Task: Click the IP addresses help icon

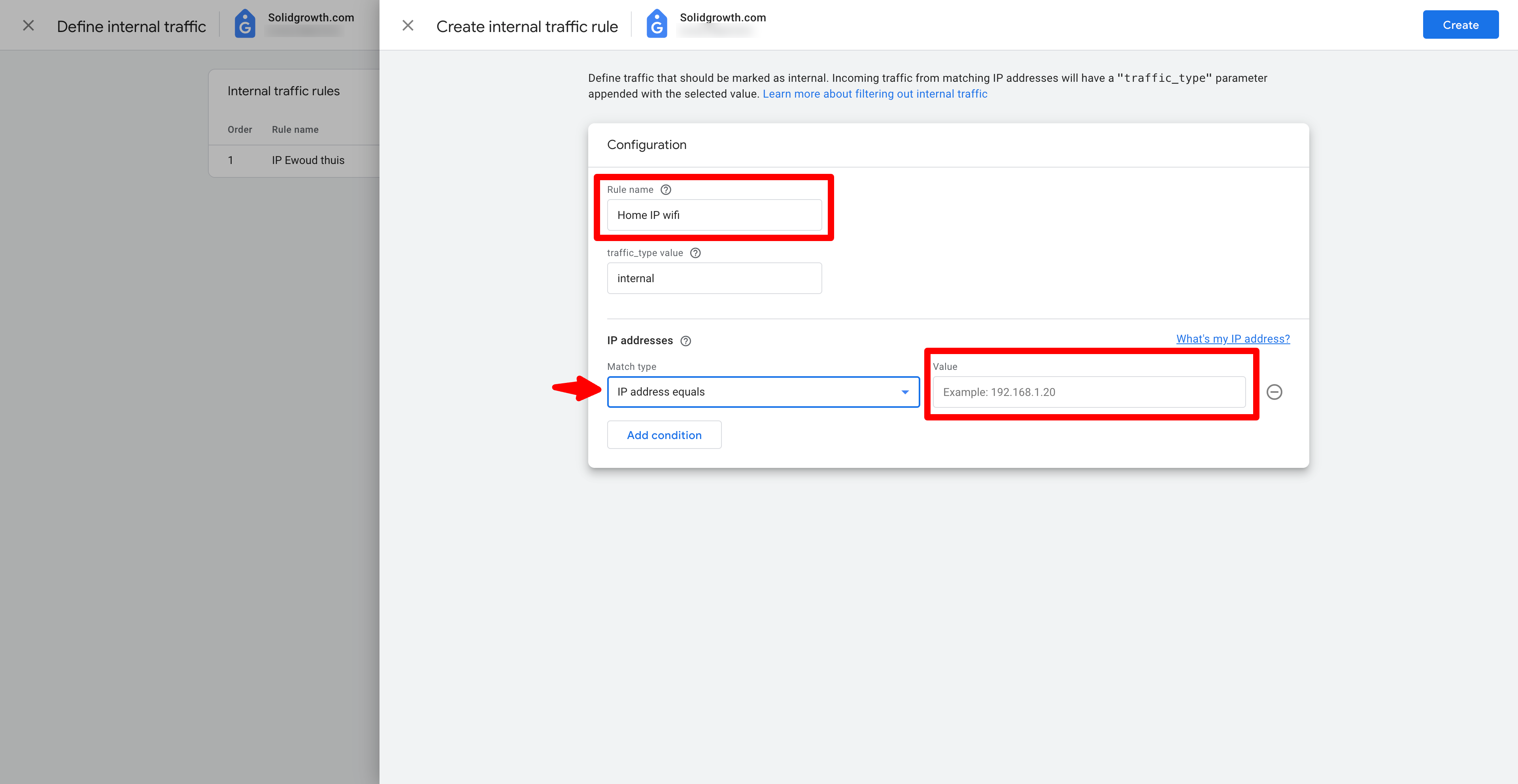Action: point(685,341)
